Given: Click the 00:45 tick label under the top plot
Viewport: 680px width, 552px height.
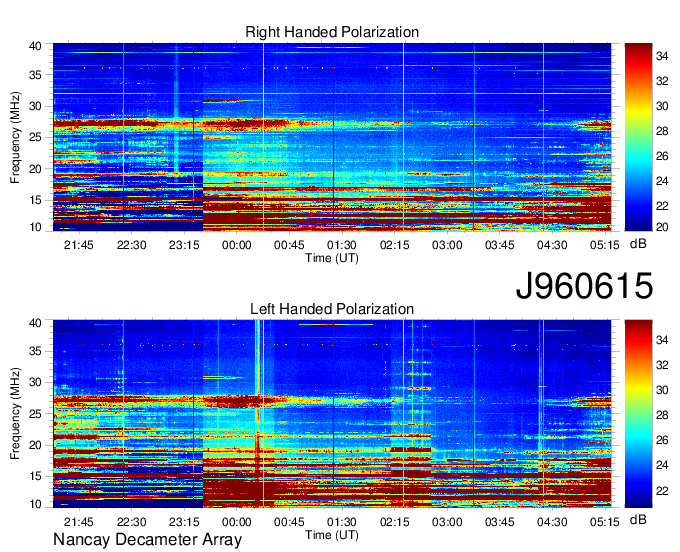Looking at the screenshot, I should tap(289, 245).
